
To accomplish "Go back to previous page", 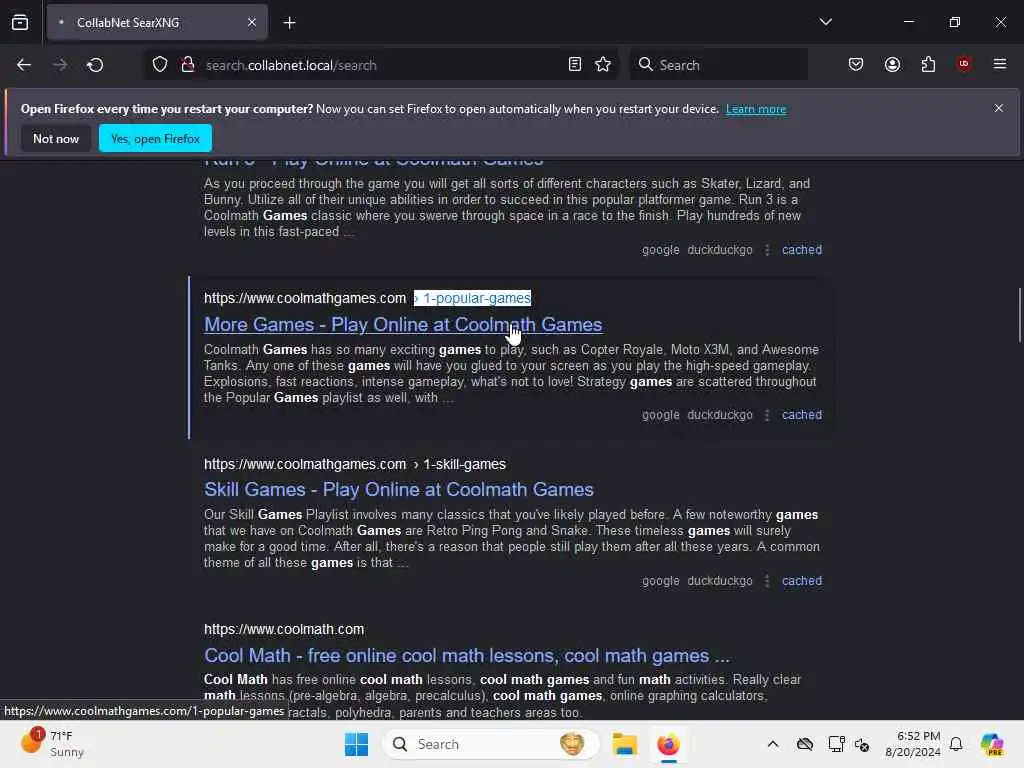I will coord(24,65).
